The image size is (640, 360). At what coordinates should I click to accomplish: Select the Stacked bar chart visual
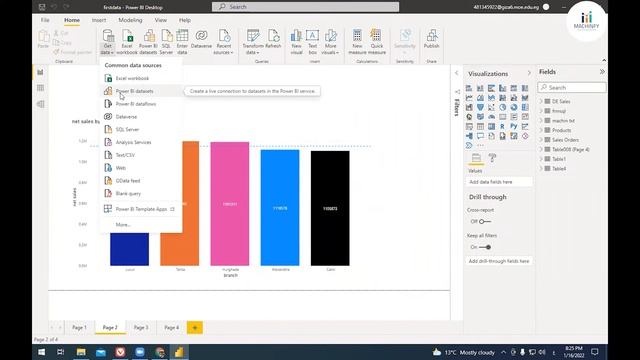coord(469,88)
